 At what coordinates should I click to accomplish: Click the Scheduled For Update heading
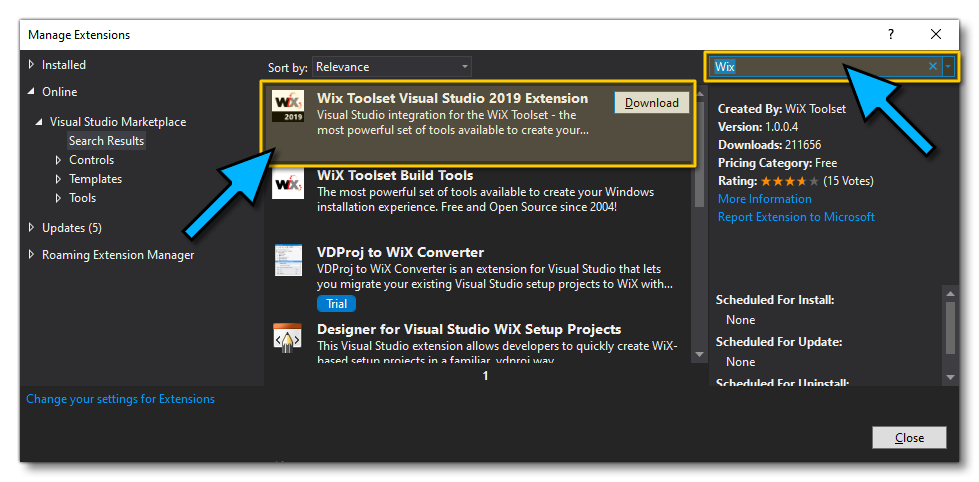(x=779, y=342)
